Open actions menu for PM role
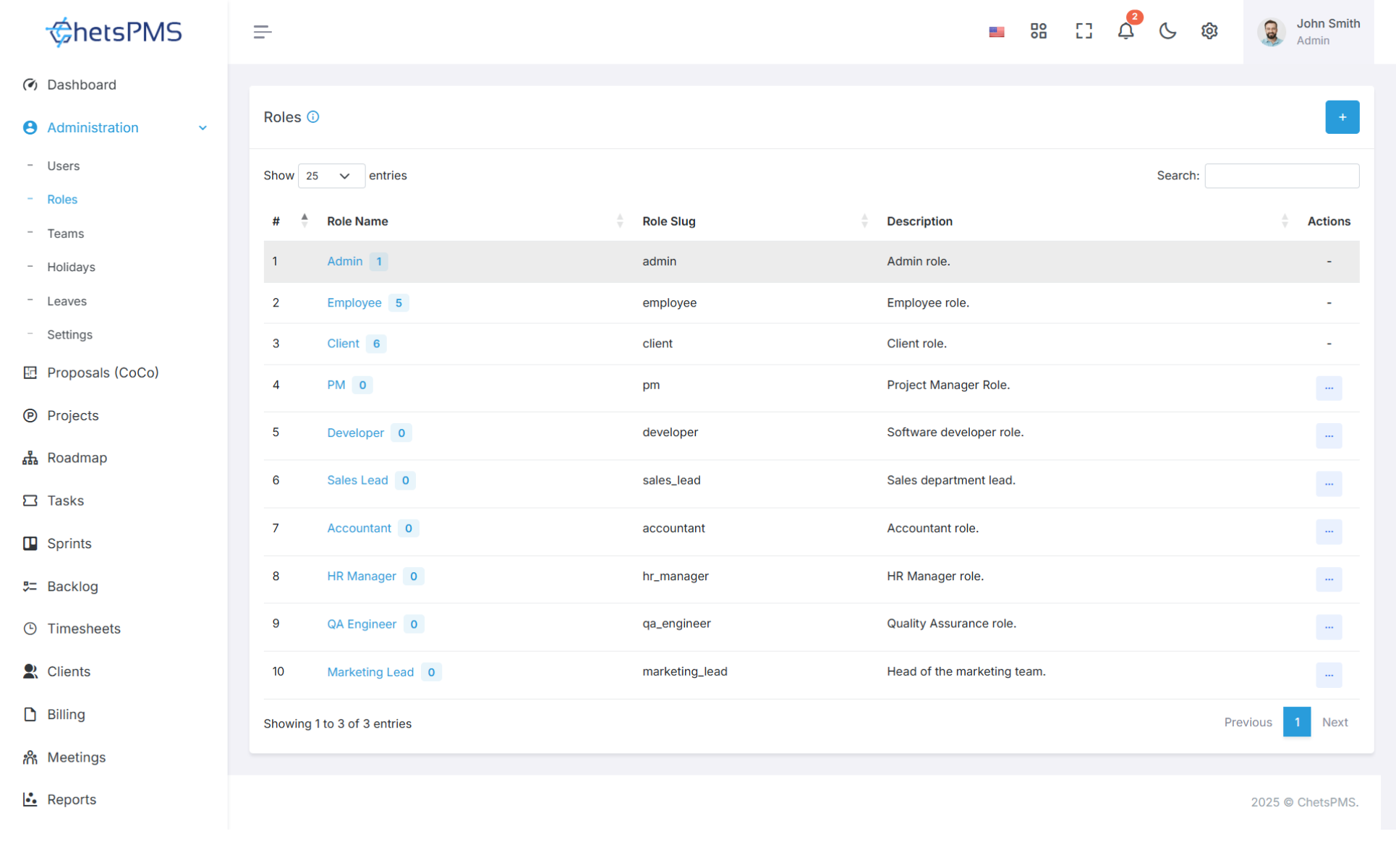 point(1329,388)
